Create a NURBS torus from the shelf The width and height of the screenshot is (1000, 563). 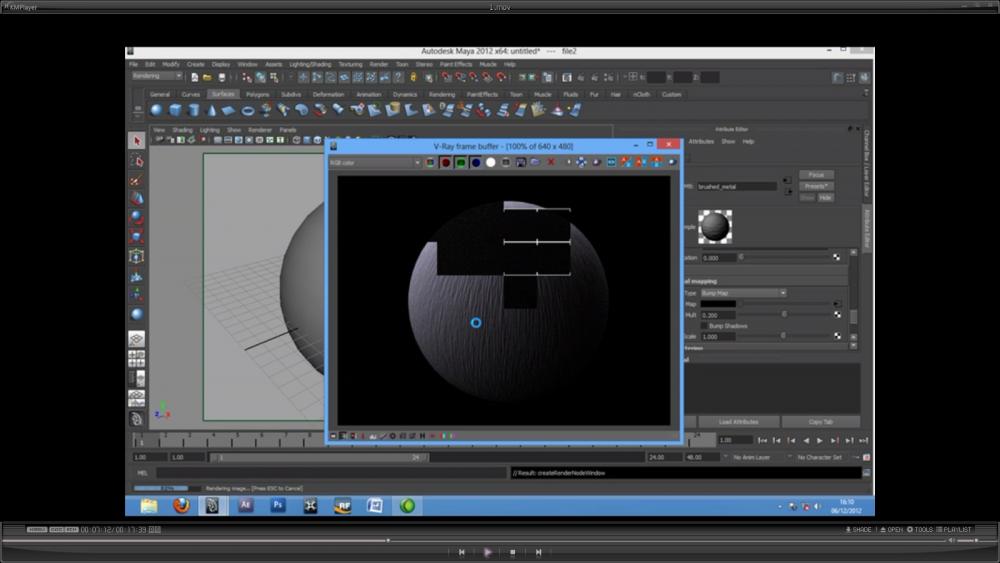click(x=247, y=110)
